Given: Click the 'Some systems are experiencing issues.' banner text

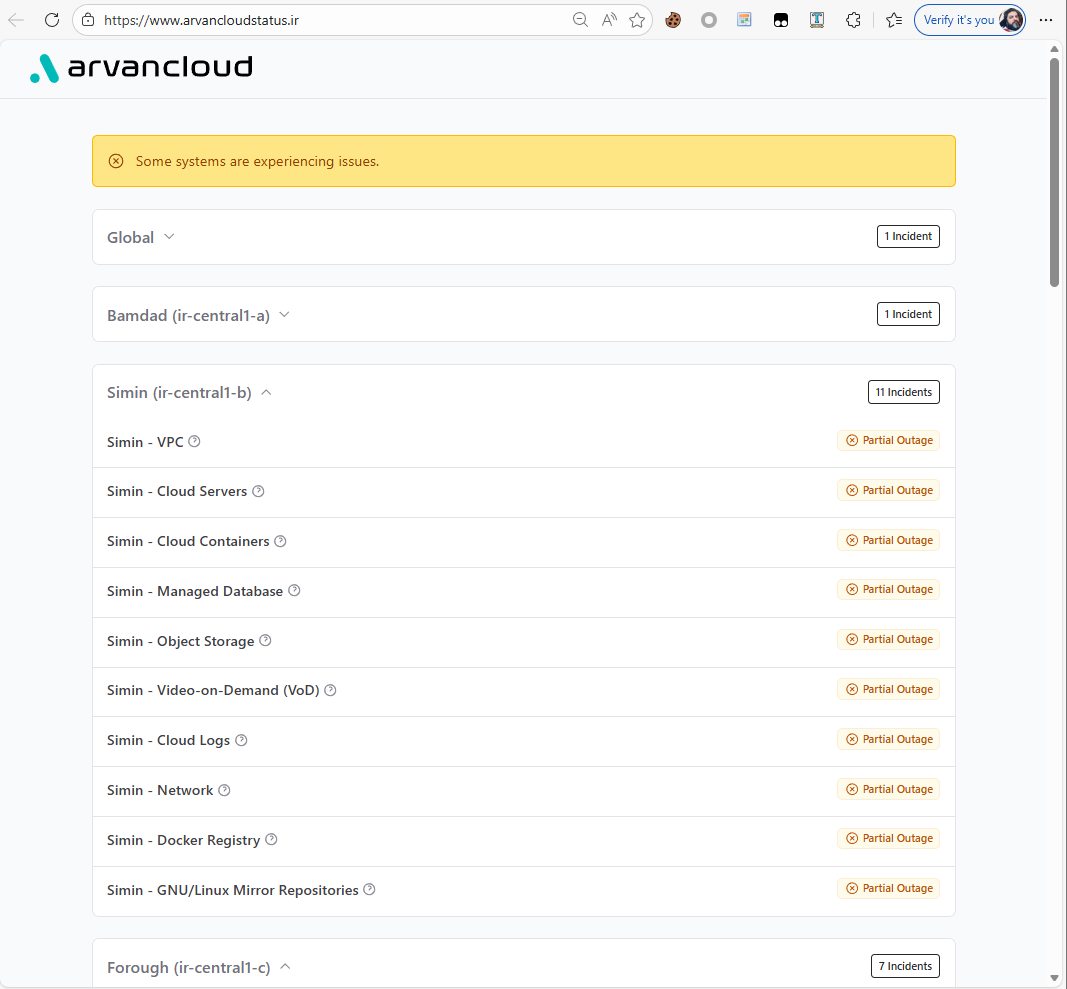Looking at the screenshot, I should click(x=257, y=161).
